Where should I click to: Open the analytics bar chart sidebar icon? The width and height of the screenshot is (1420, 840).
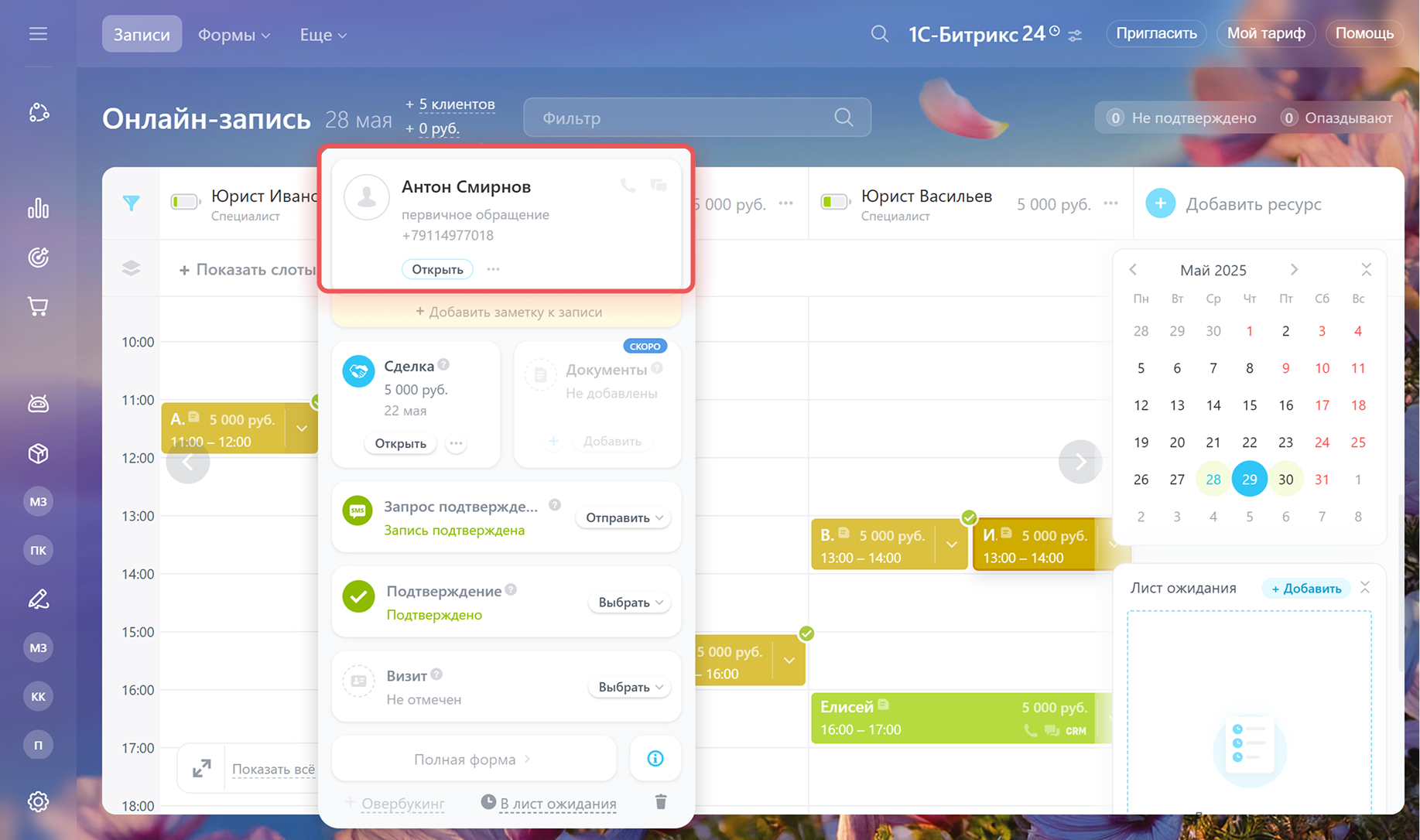38,209
